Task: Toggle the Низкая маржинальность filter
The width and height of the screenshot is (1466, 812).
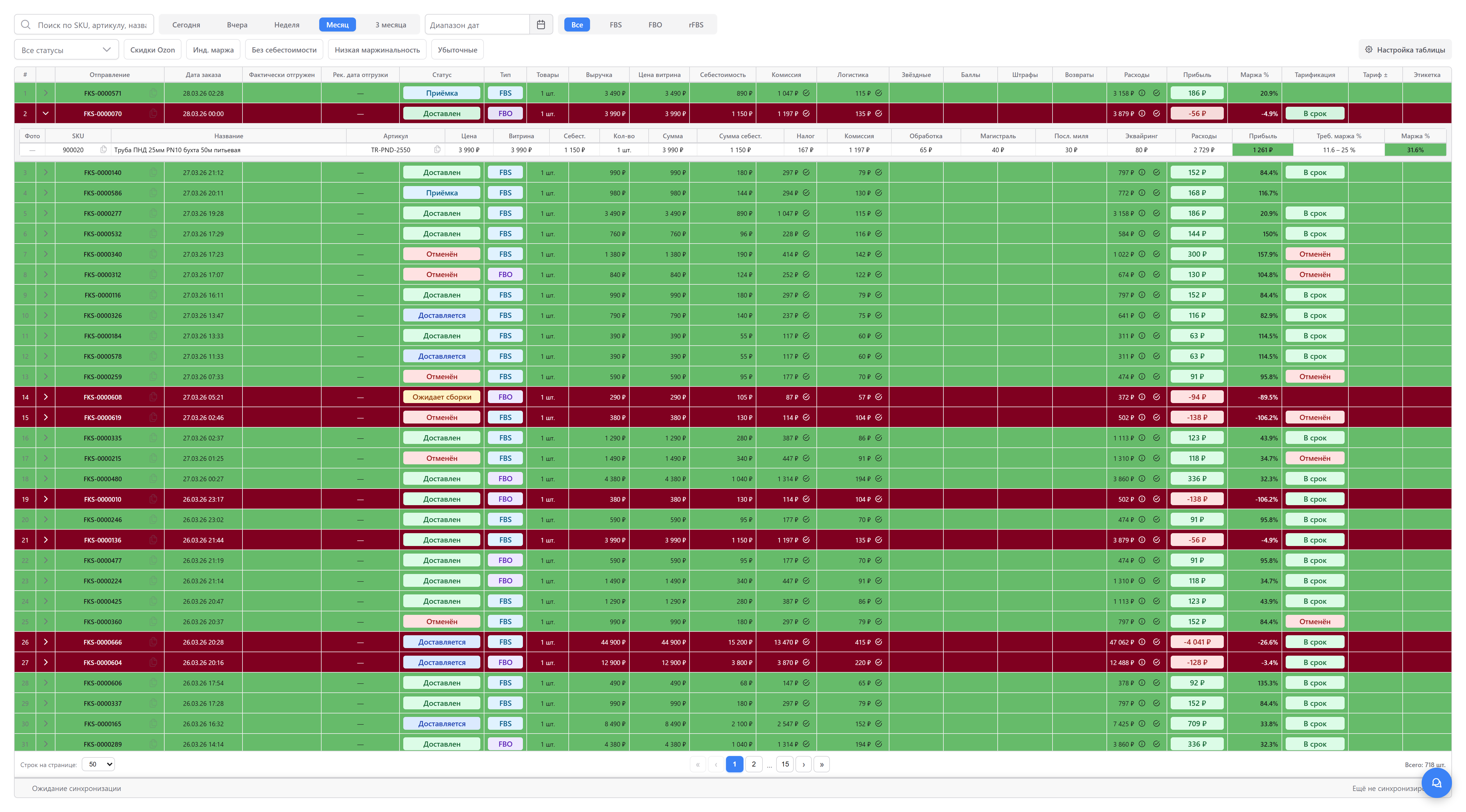Action: (377, 50)
